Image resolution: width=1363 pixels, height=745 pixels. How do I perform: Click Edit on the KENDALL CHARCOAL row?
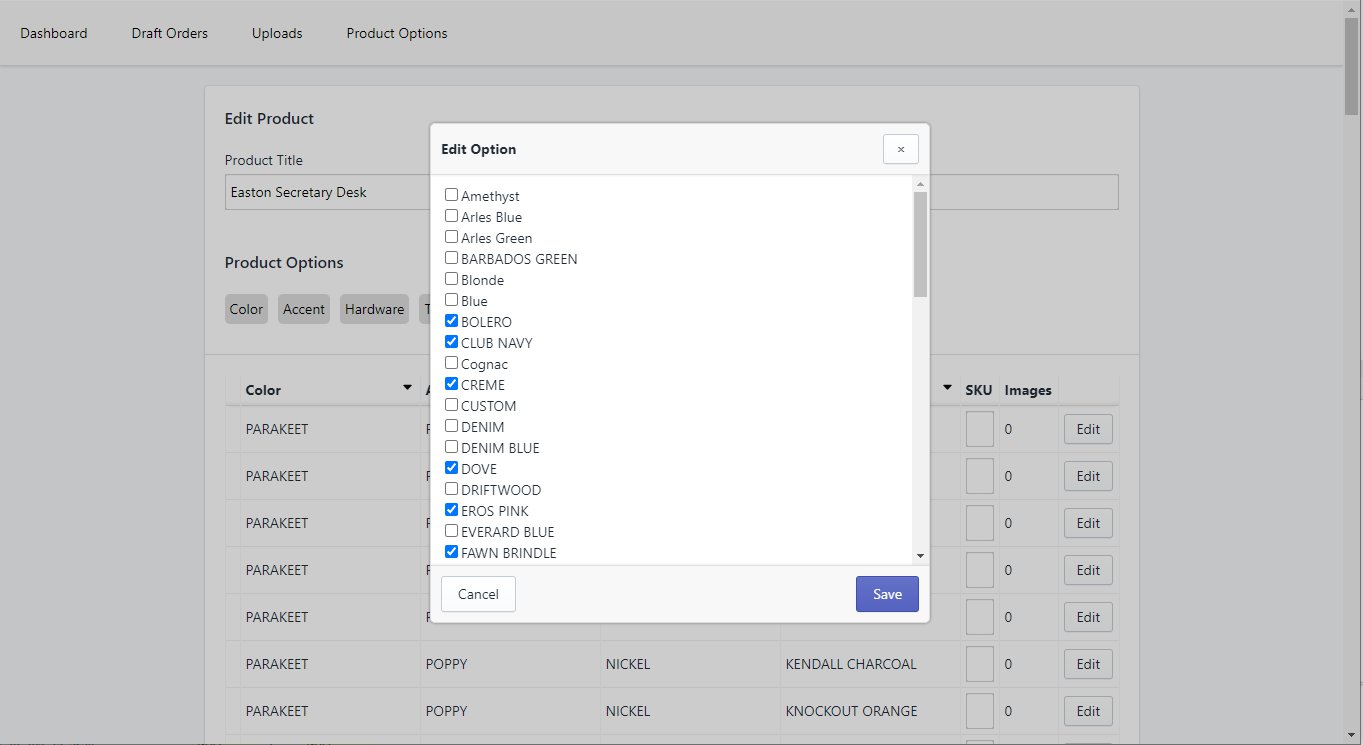[1088, 664]
